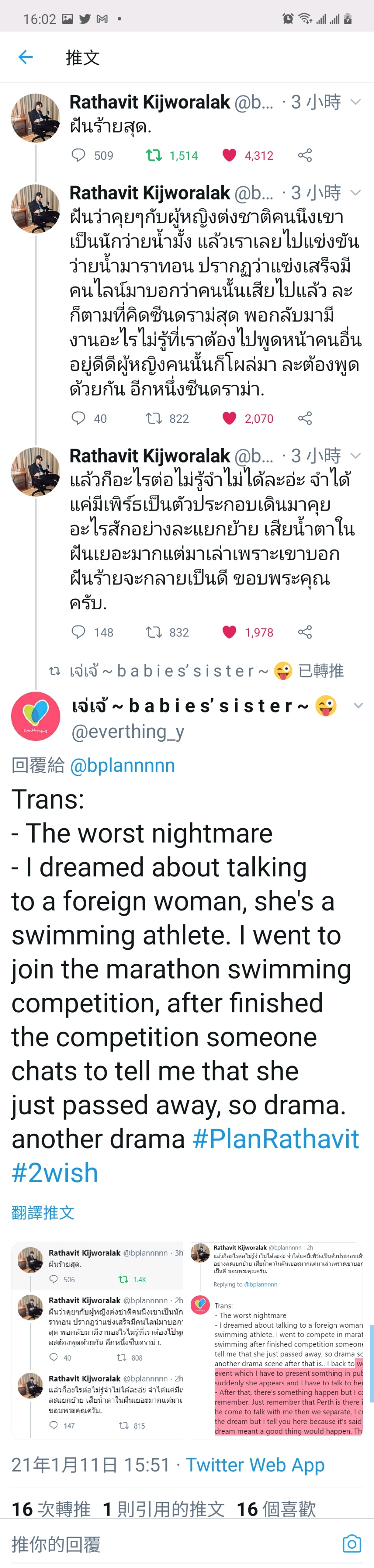Unlike the tweet with 2,070 likes
Viewport: 374px width, 1568px height.
(x=229, y=418)
